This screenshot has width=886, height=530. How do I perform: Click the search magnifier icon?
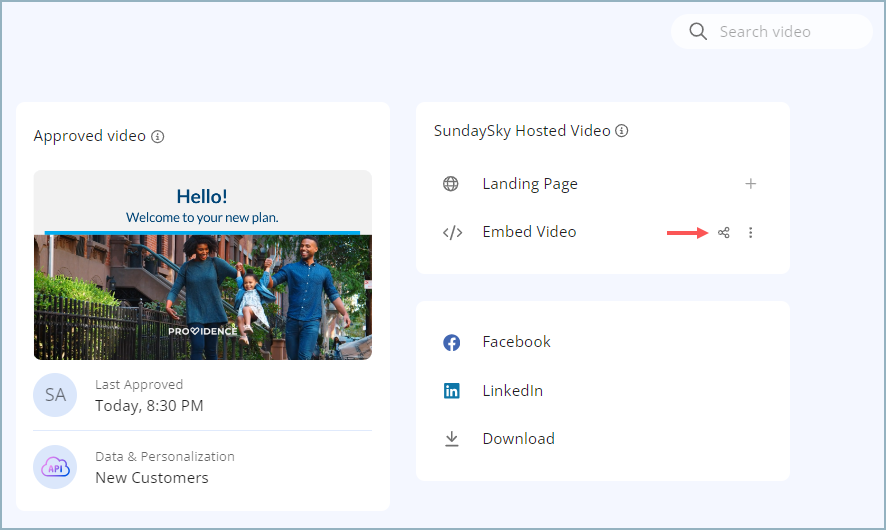698,32
